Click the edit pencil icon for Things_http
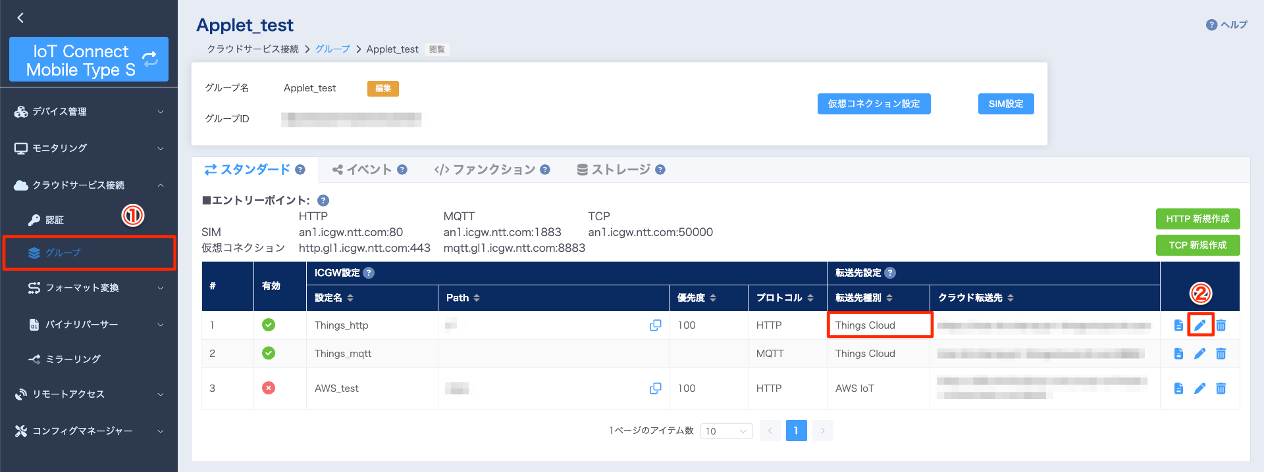Screen dimensions: 1264x472 point(1200,325)
